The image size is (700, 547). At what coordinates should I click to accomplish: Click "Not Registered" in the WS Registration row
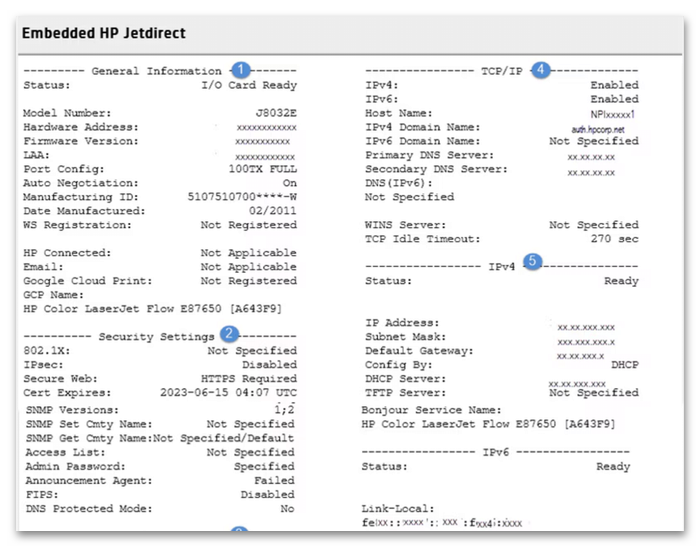pos(249,225)
